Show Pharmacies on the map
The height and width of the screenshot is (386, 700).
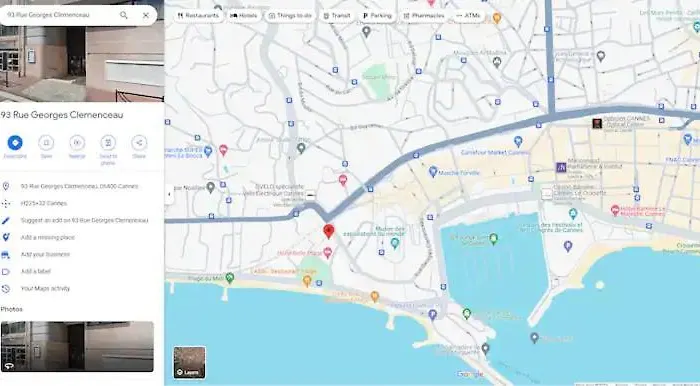point(424,16)
